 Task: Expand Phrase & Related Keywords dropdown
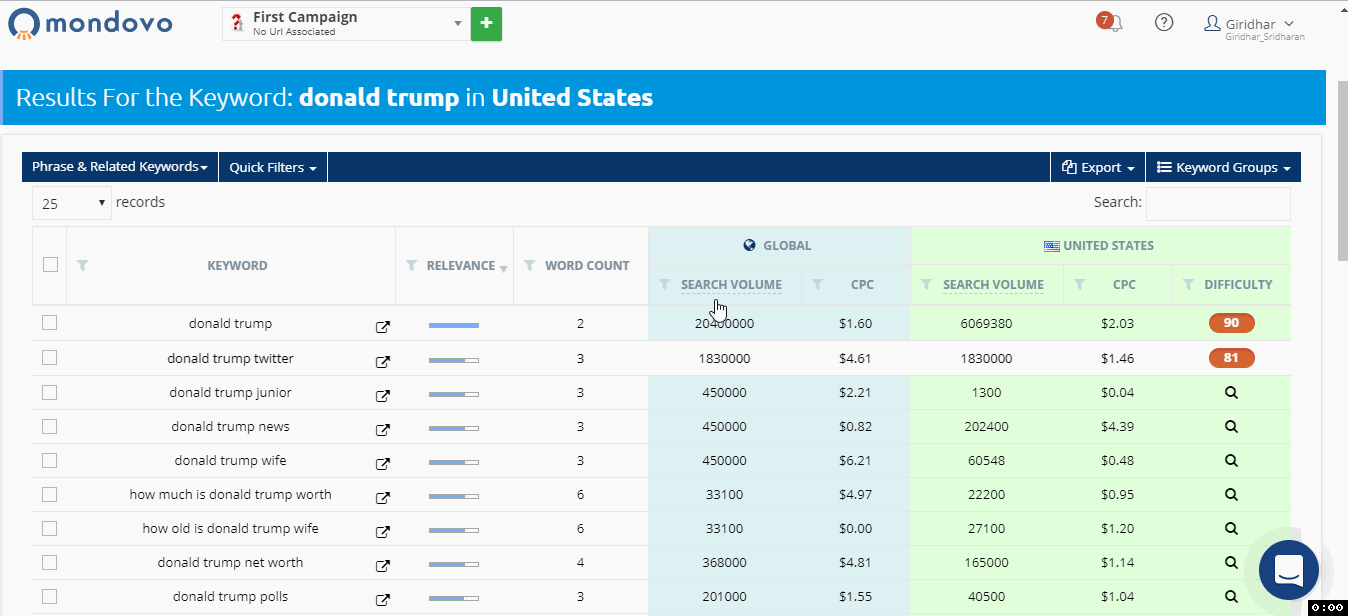(120, 167)
